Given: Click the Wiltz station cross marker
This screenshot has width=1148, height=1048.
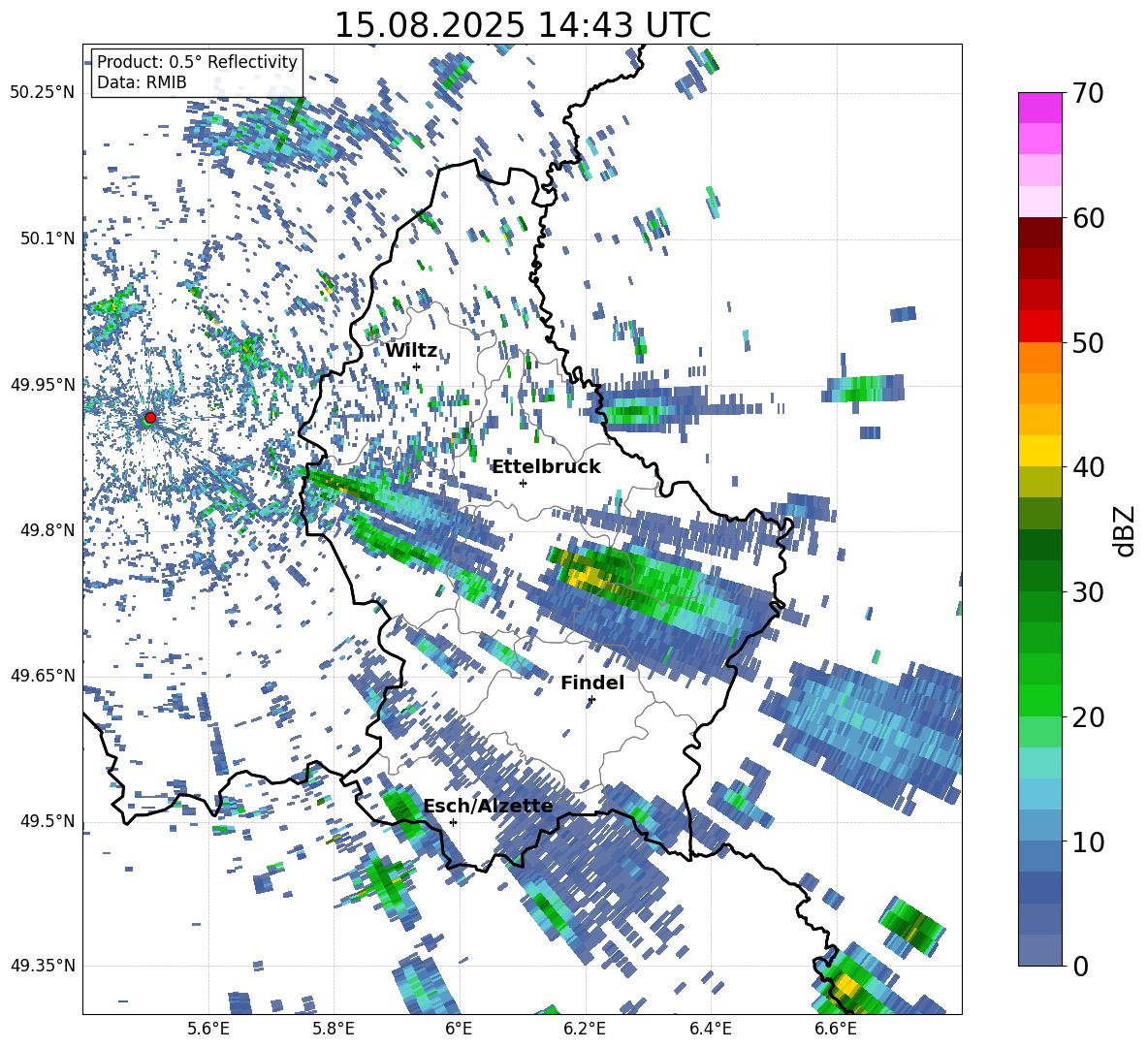Looking at the screenshot, I should [x=417, y=366].
